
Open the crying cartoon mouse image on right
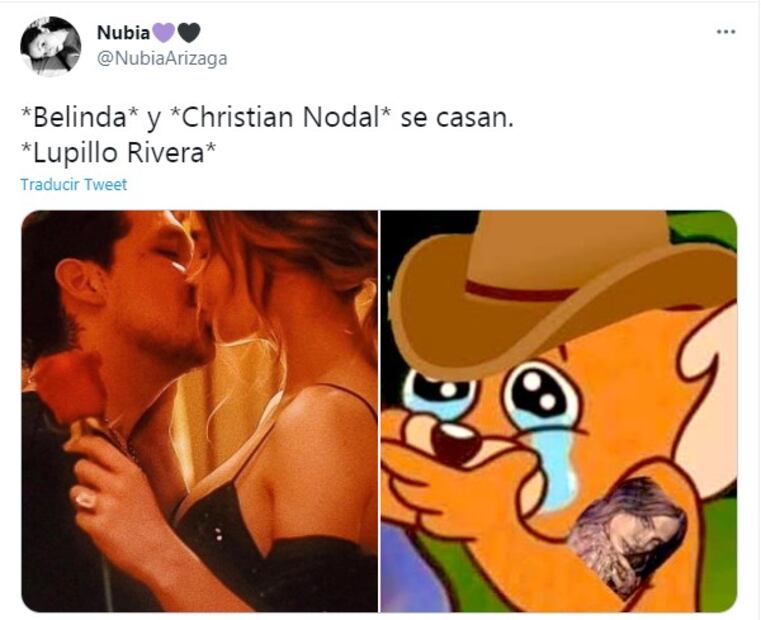(559, 411)
